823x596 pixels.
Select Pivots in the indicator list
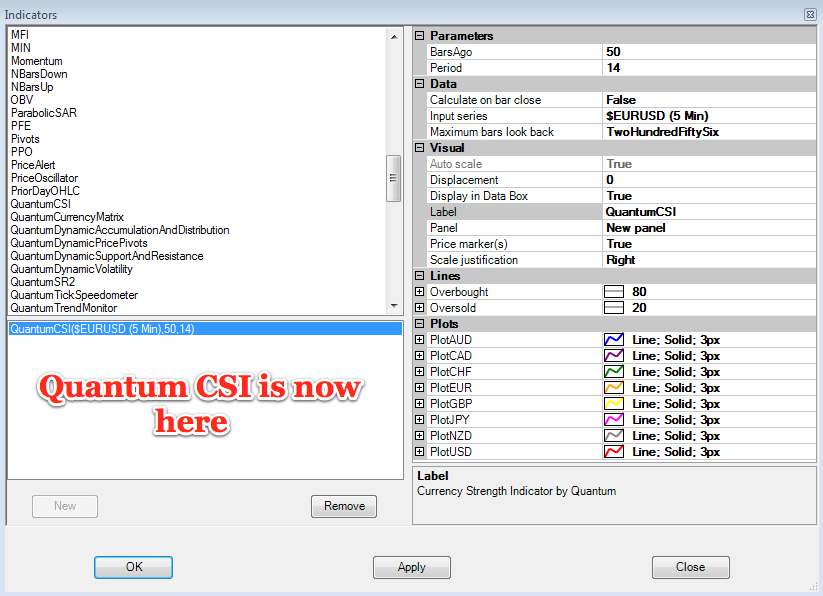(25, 139)
